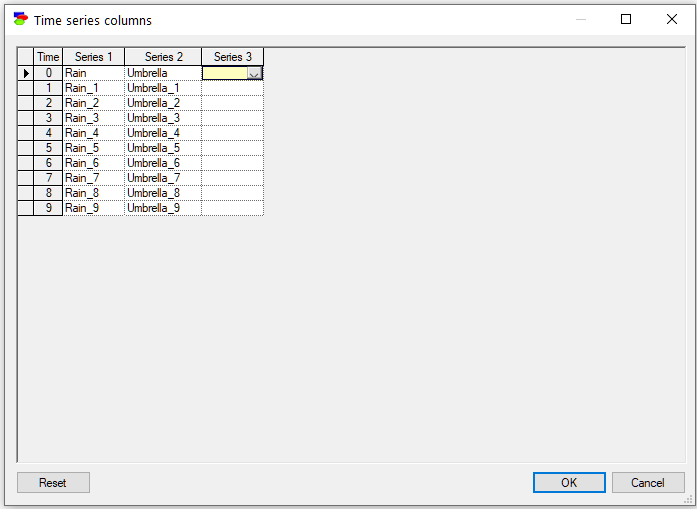Select the Umbrella_7 cell
Viewport: 697px width, 509px height.
163,178
